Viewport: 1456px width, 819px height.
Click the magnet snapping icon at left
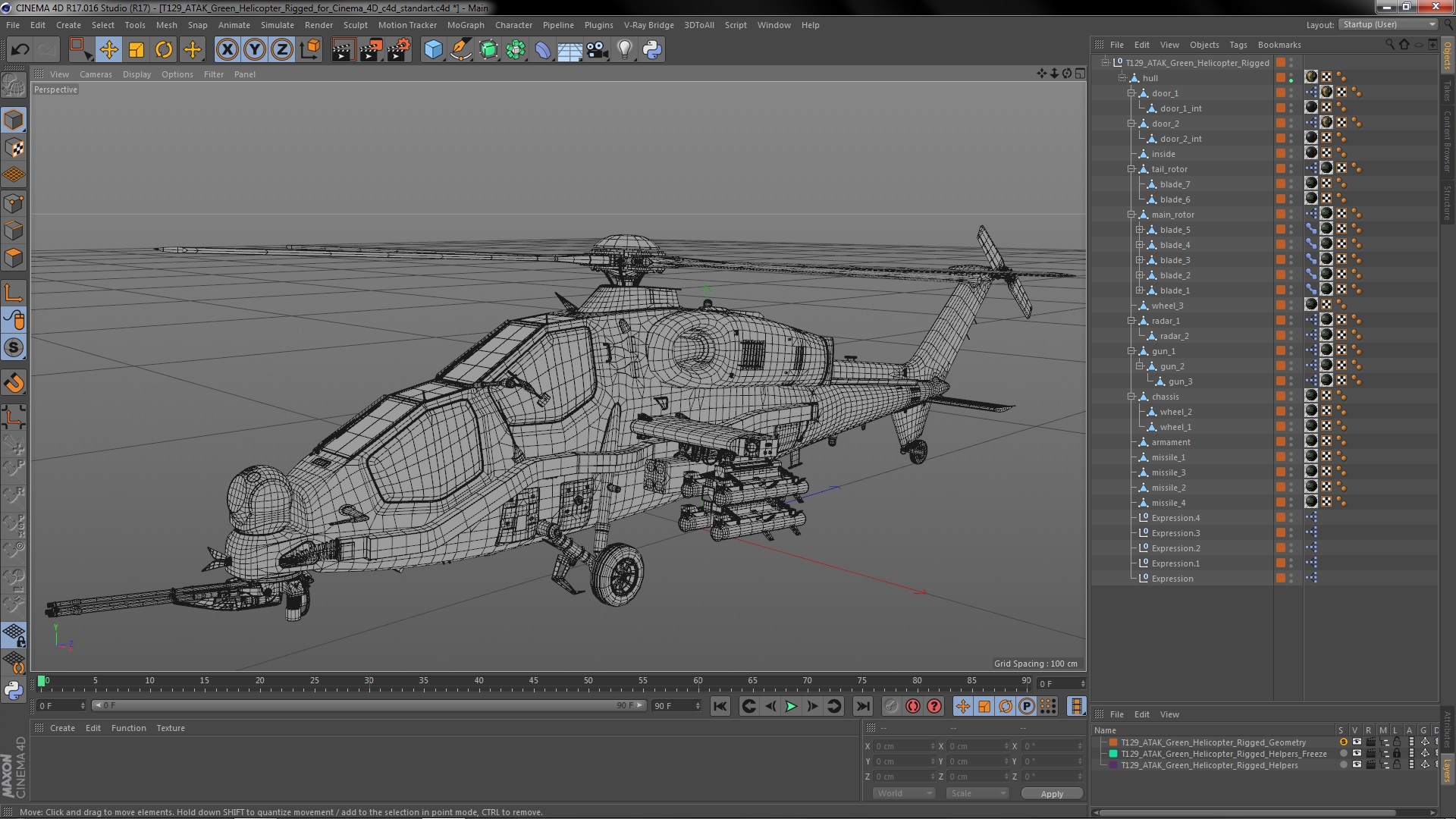14,383
